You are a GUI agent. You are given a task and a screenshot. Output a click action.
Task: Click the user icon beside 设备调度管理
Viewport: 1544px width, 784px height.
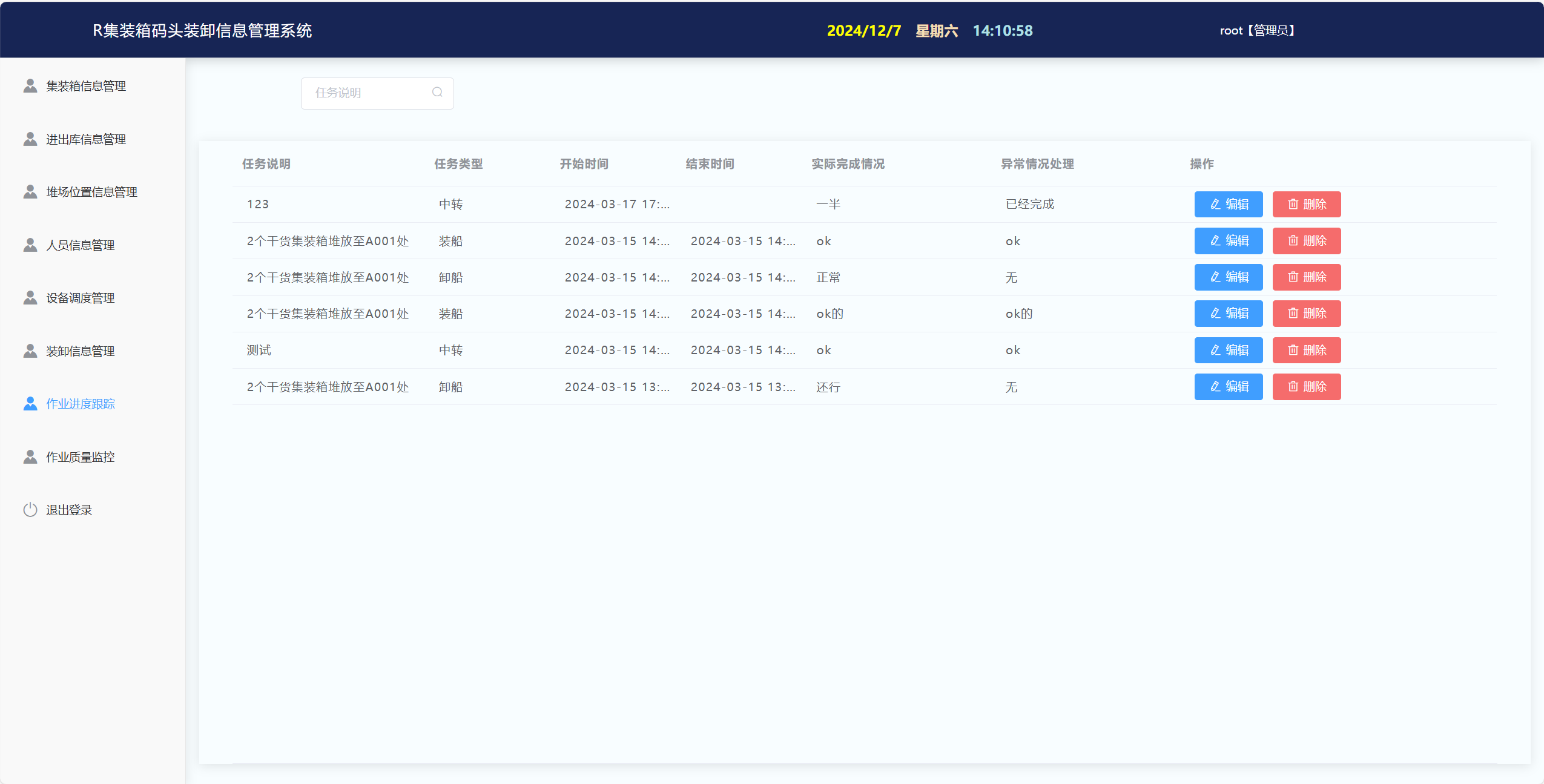[x=30, y=298]
